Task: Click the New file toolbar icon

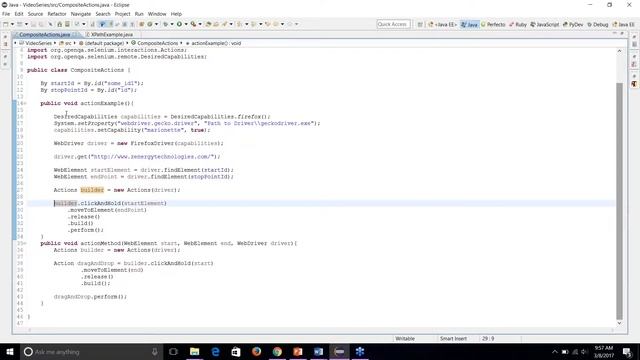Action: click(6, 24)
